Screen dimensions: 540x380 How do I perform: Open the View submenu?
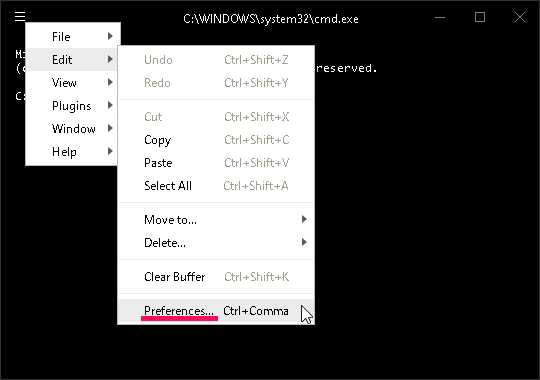tap(72, 82)
